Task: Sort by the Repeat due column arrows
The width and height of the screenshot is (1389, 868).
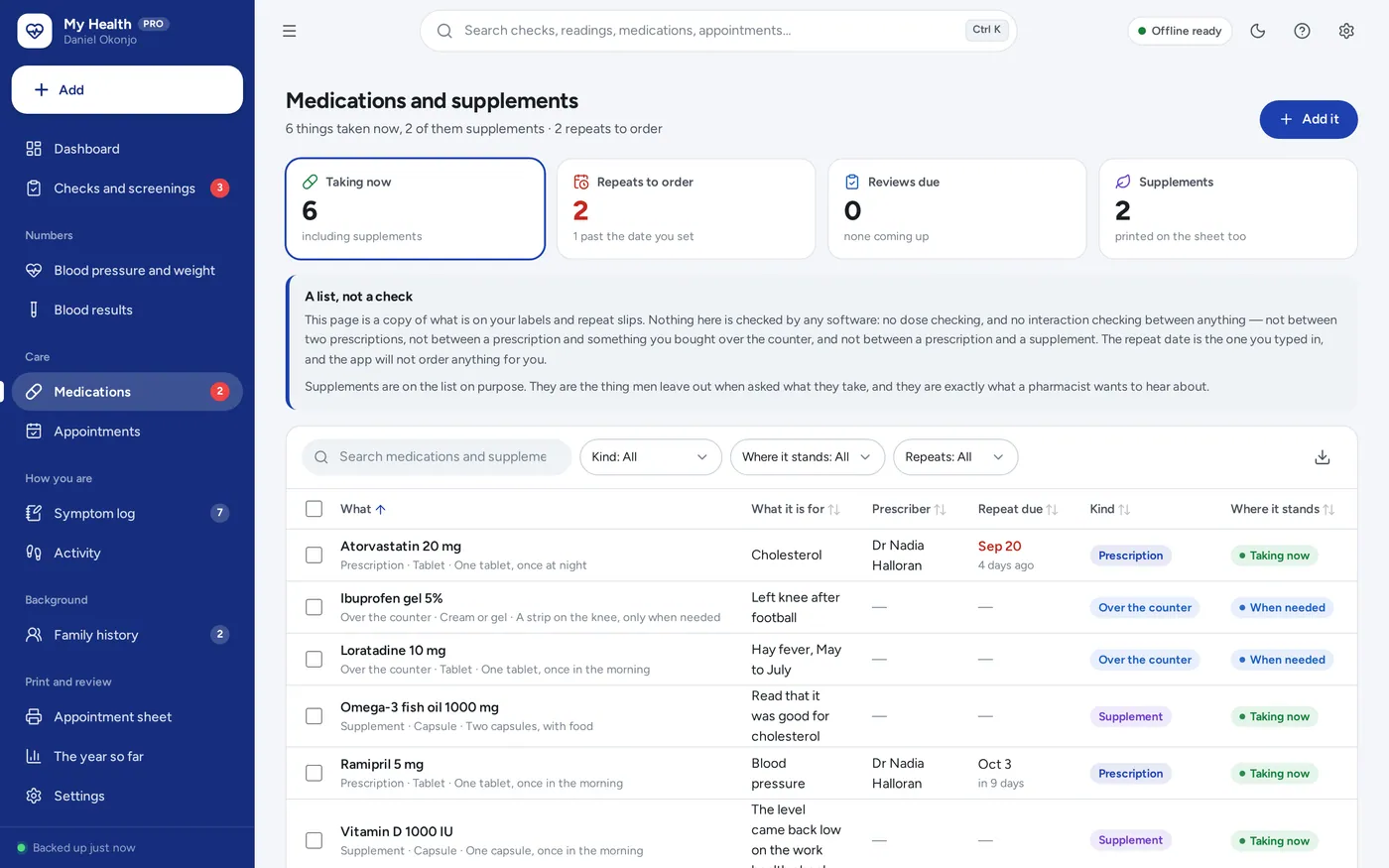Action: (x=1052, y=510)
